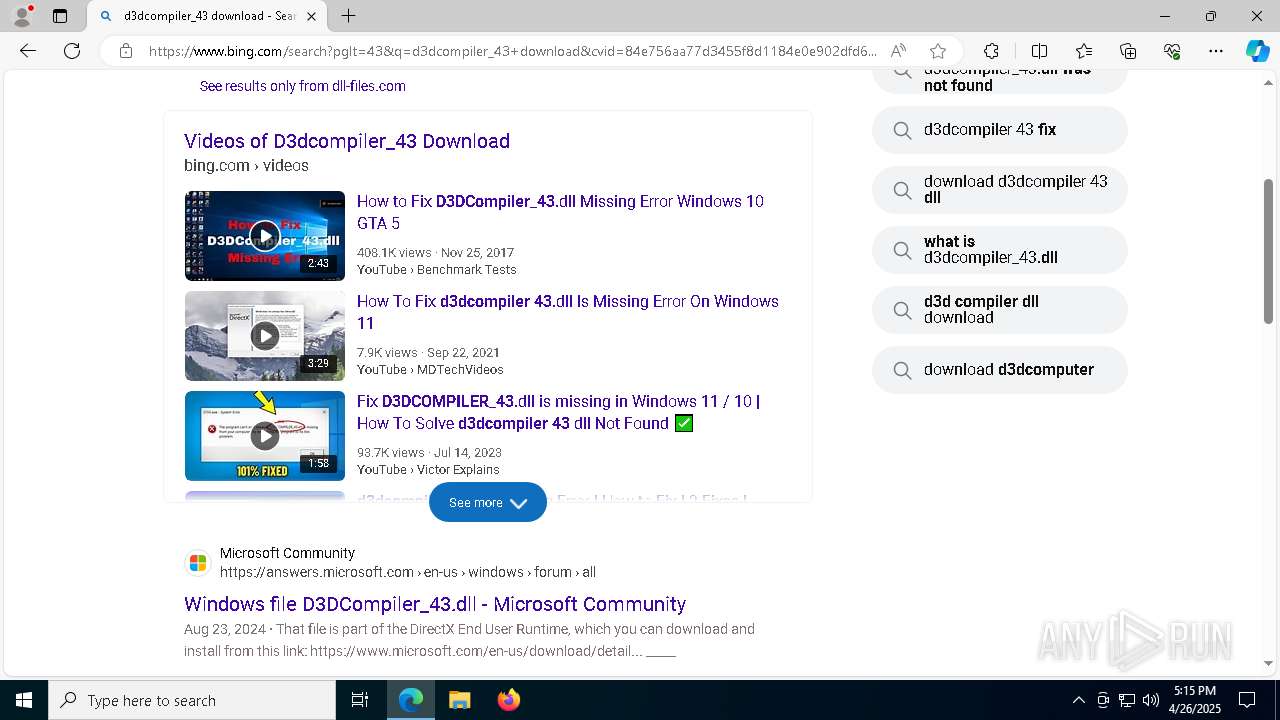The image size is (1280, 720).
Task: Refresh the Bing search page
Action: (72, 51)
